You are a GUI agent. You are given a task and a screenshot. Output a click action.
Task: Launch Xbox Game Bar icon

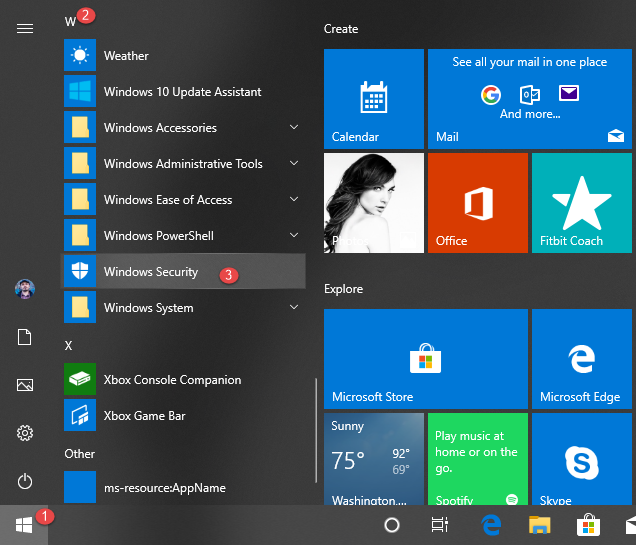click(80, 415)
